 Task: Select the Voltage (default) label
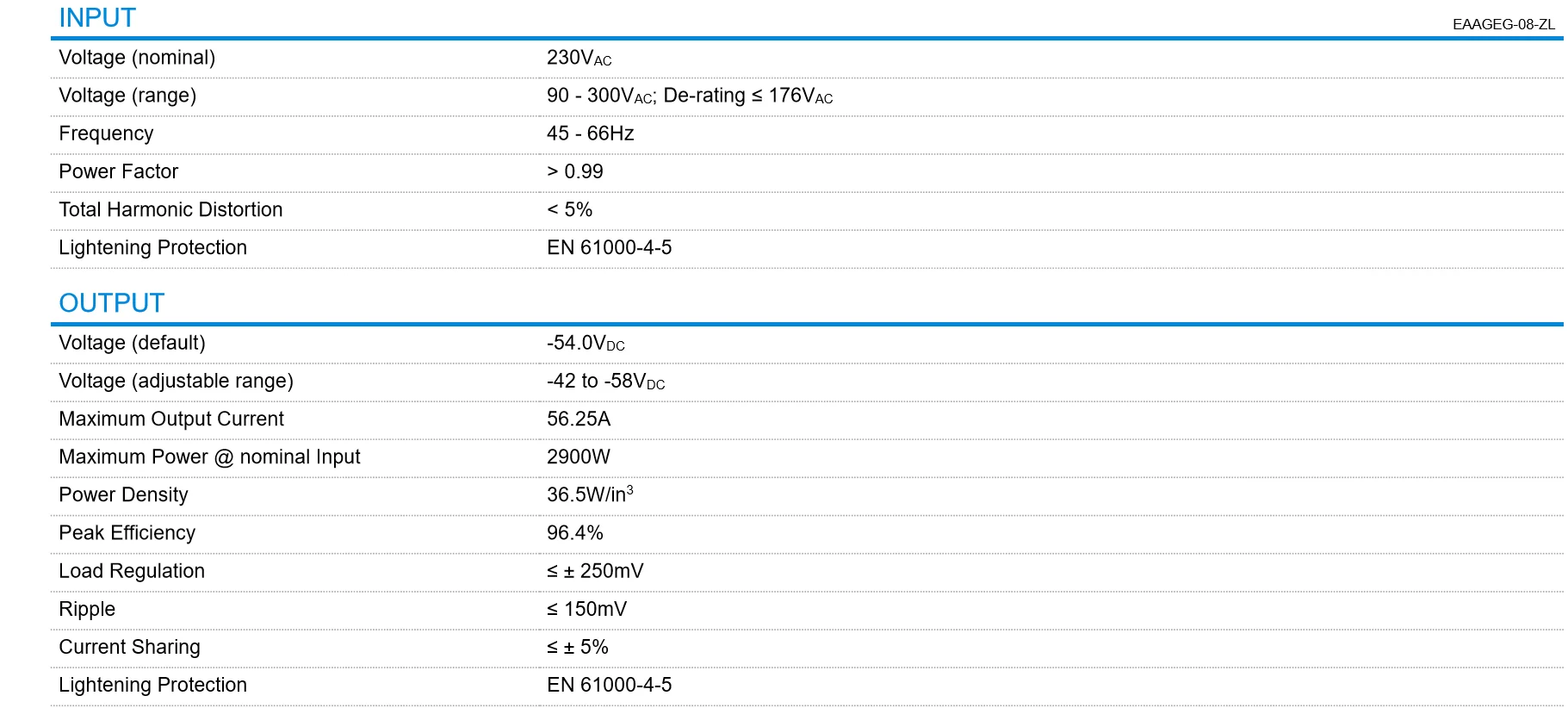[x=132, y=343]
